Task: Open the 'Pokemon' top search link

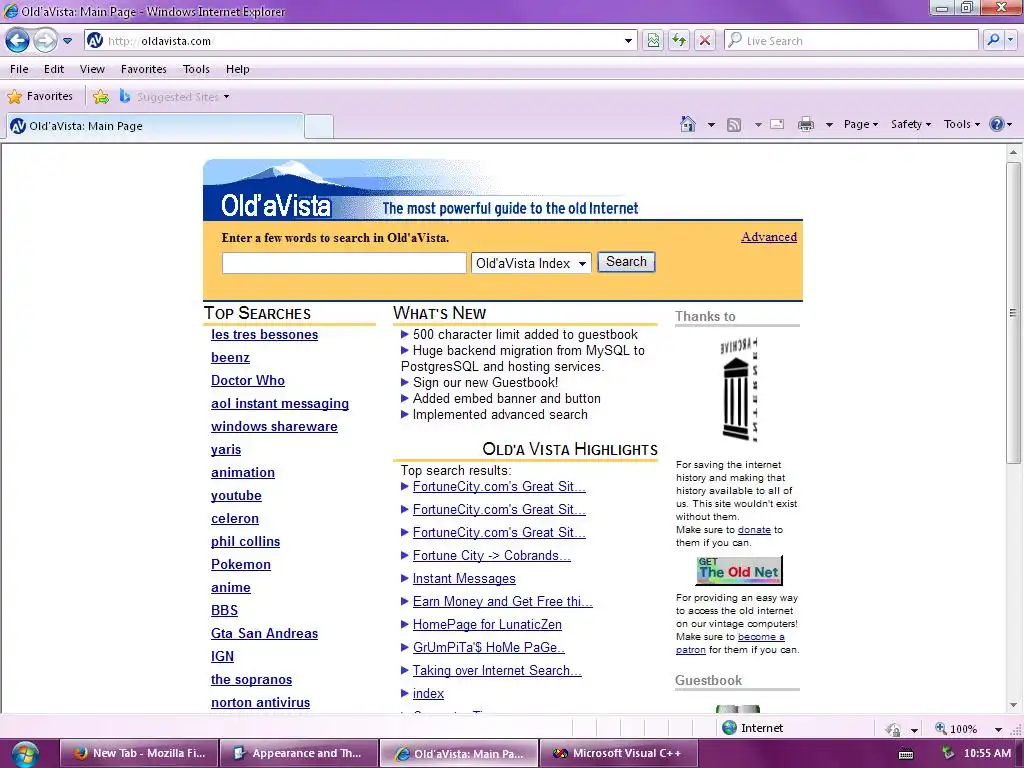Action: click(240, 564)
